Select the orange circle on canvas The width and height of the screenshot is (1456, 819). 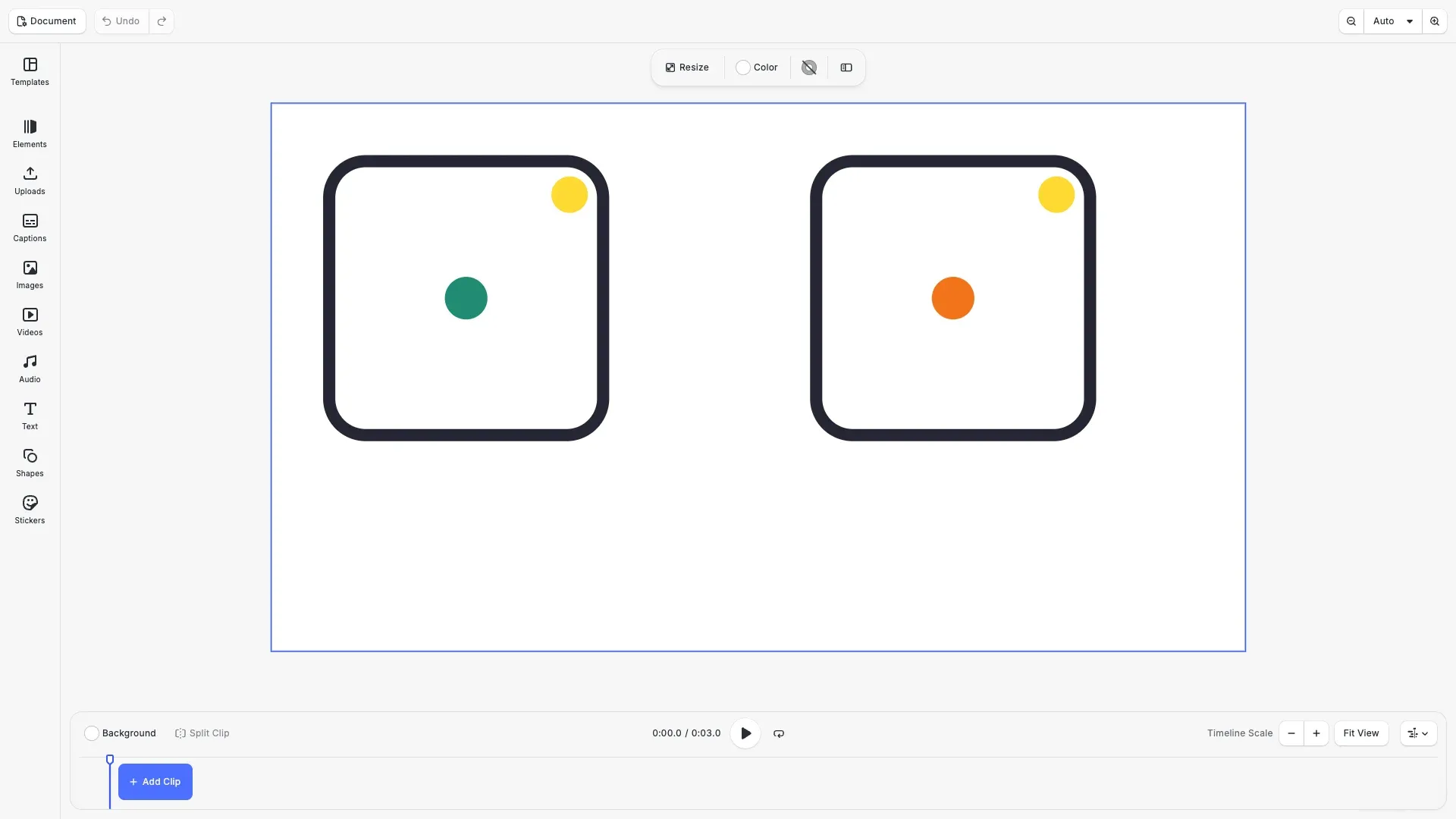953,298
